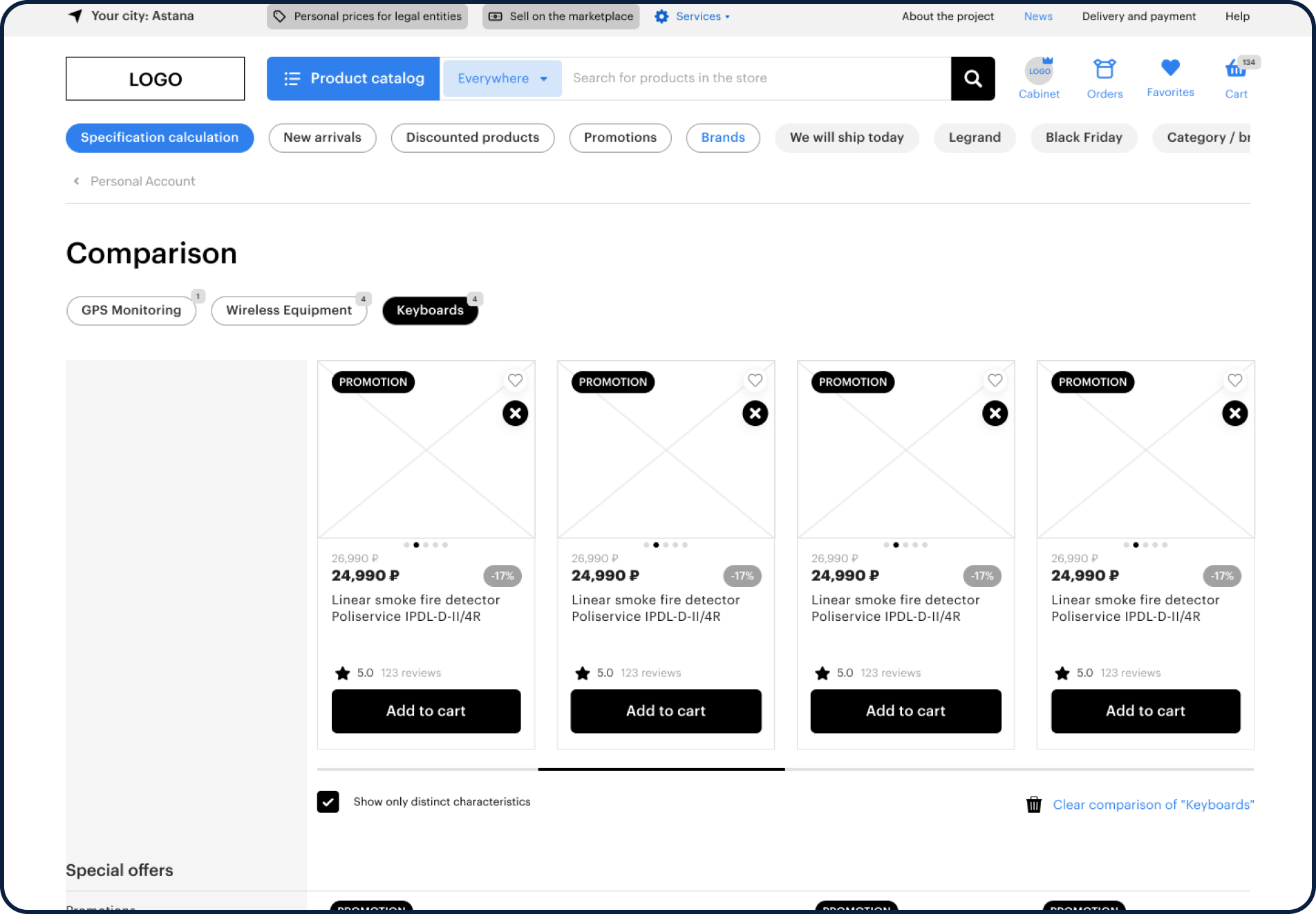The height and width of the screenshot is (914, 1316).
Task: Add the second product to cart
Action: (666, 711)
